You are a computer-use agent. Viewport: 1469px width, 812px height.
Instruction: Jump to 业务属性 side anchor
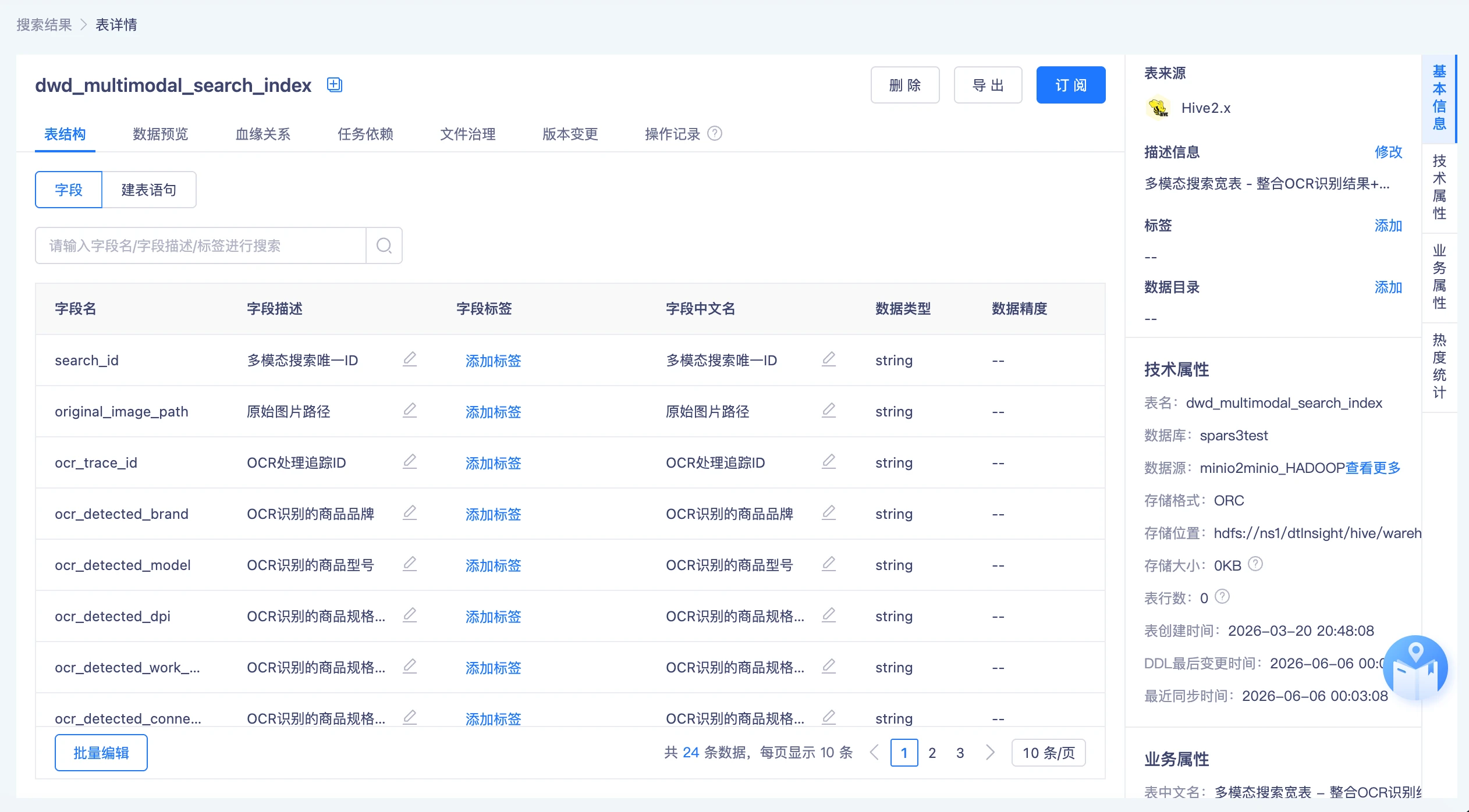pyautogui.click(x=1439, y=277)
